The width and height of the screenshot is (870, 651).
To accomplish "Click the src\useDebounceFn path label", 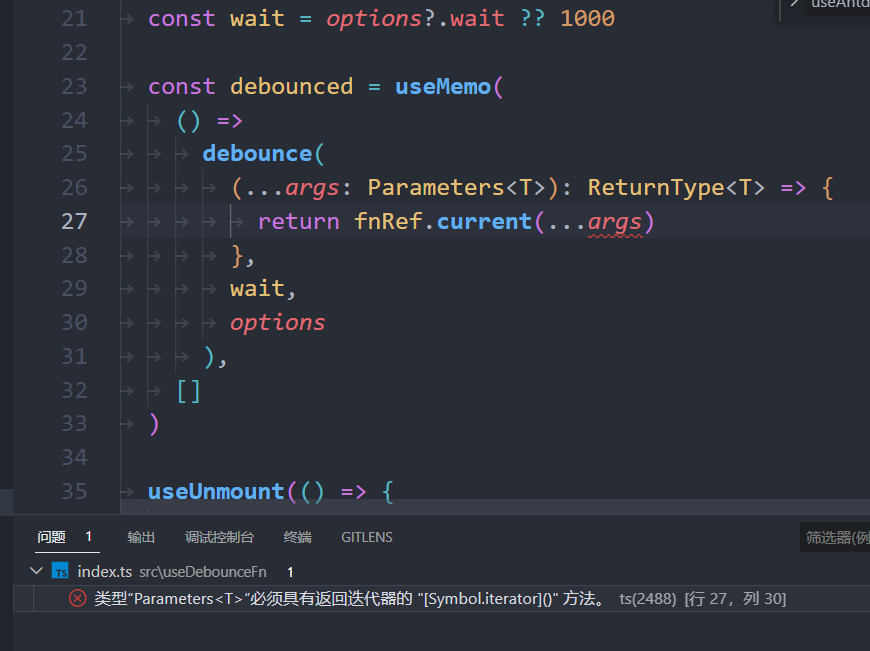I will [202, 571].
